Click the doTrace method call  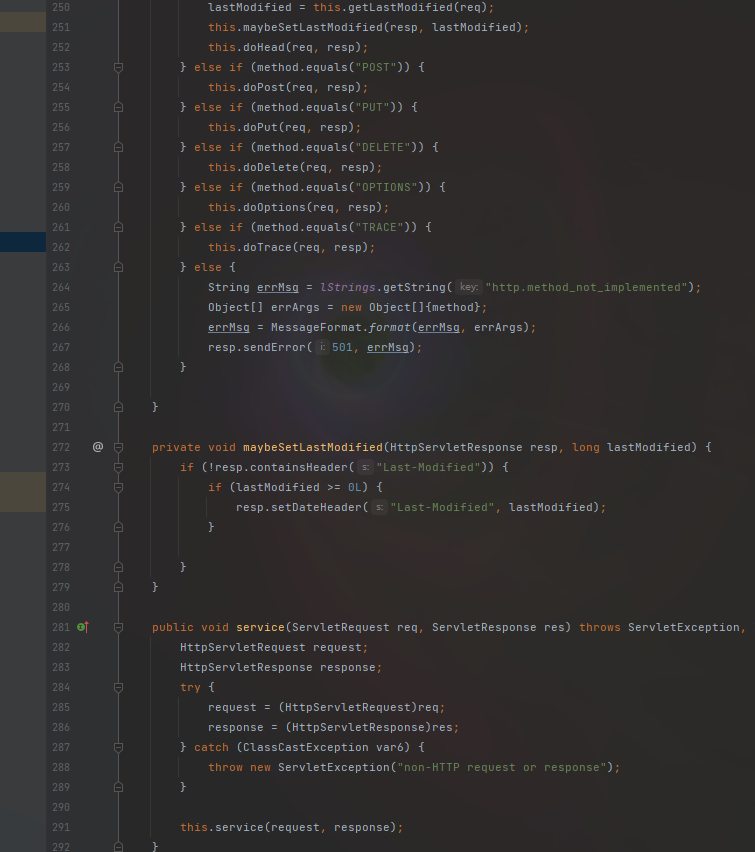click(x=267, y=247)
